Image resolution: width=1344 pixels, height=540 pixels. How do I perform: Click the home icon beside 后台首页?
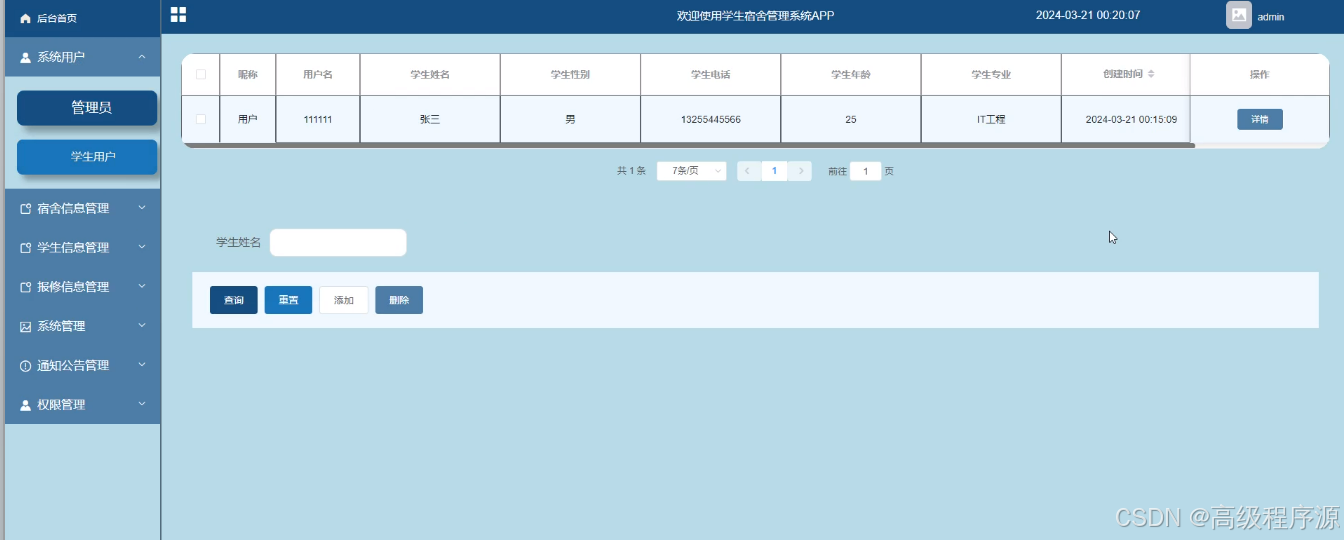click(26, 18)
